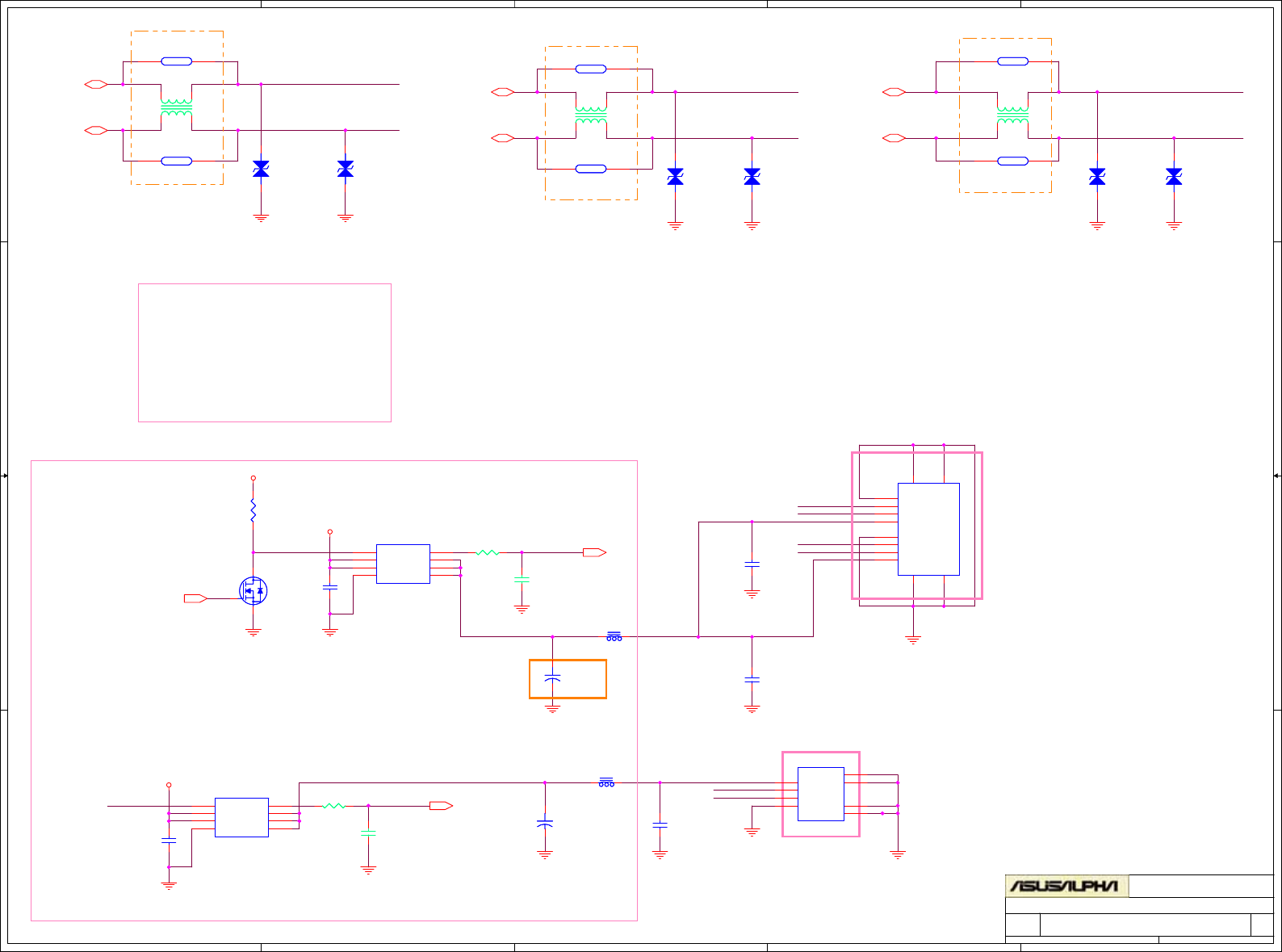
Task: Select the green capacitor below the upper output line
Action: [x=522, y=580]
